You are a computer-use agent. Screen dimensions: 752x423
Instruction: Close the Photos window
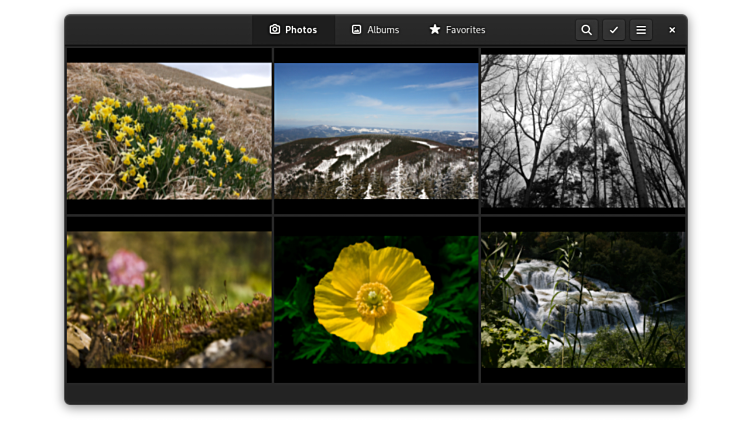click(x=672, y=30)
